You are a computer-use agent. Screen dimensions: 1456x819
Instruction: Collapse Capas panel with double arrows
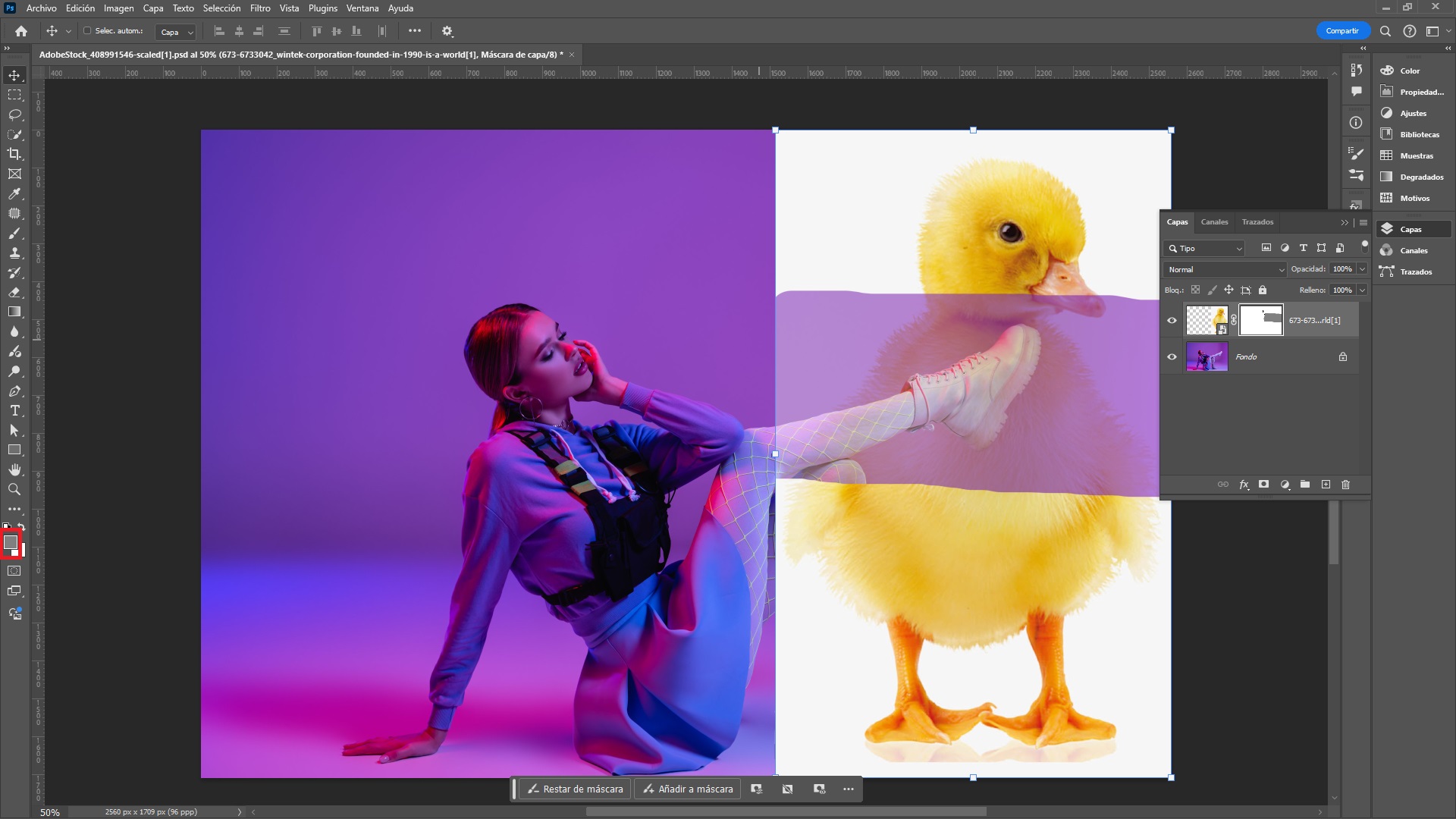1345,222
